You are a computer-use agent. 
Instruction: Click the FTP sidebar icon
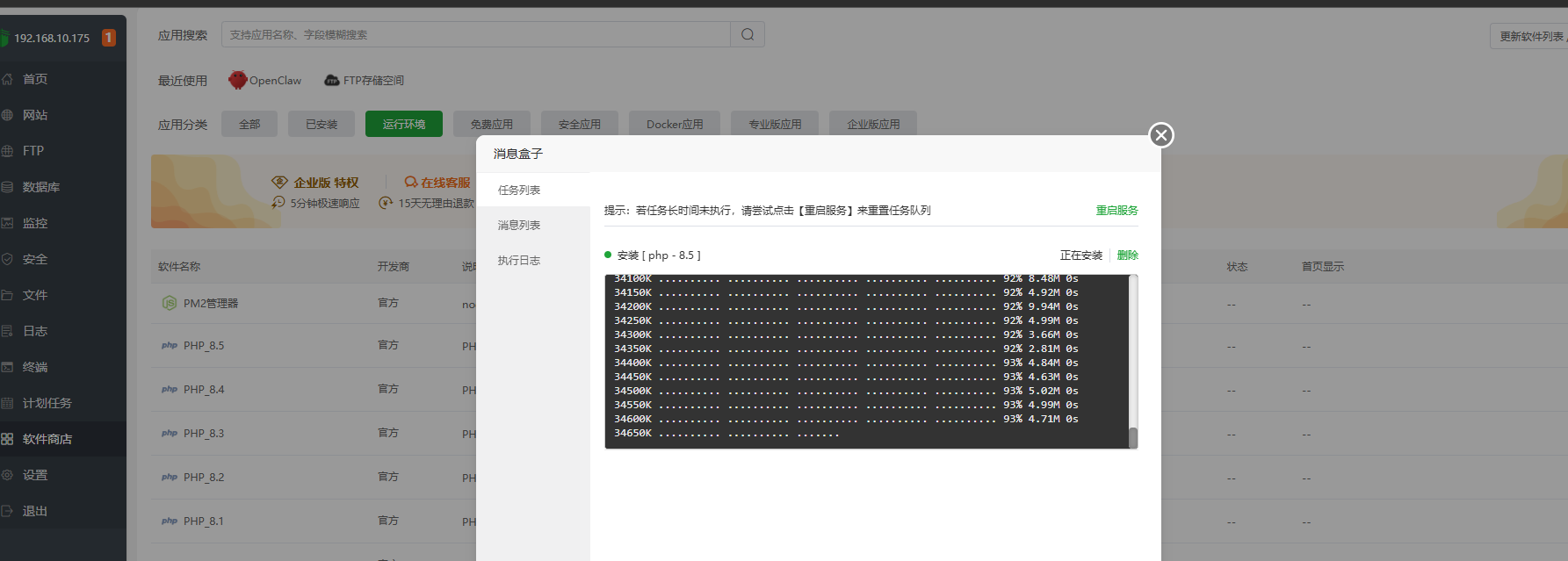(x=7, y=151)
